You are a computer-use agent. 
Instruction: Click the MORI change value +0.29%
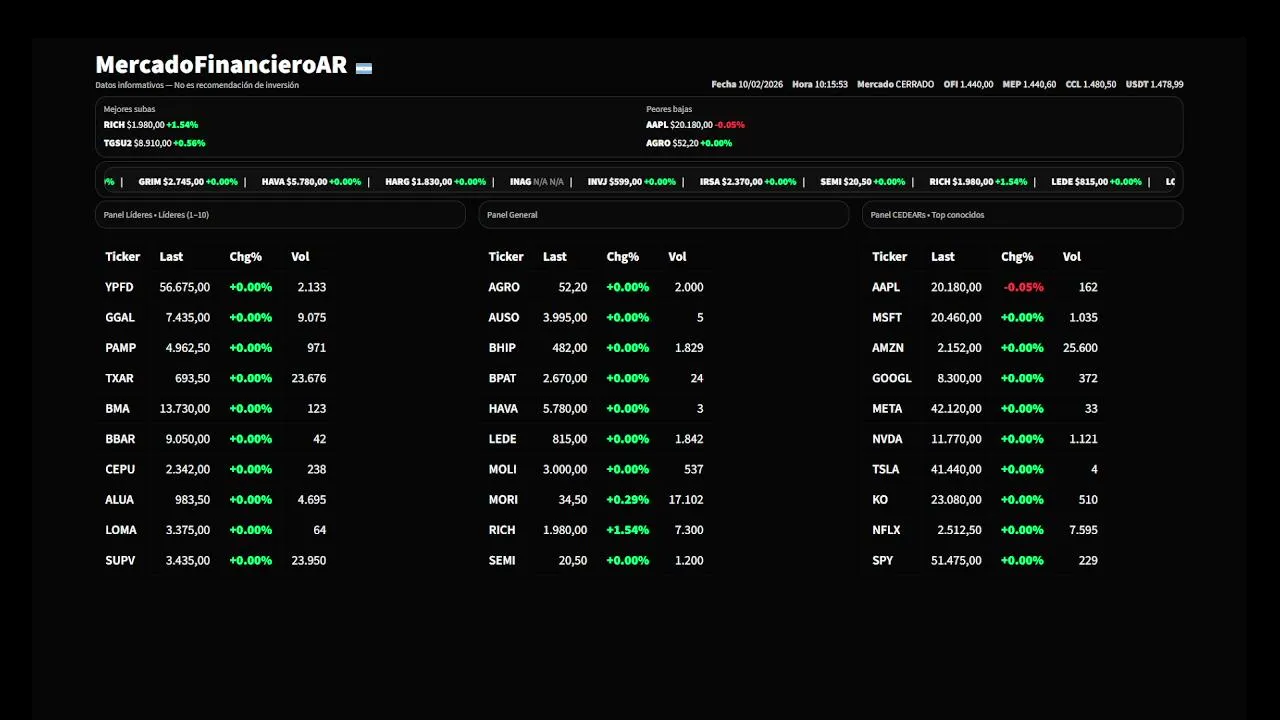(628, 500)
